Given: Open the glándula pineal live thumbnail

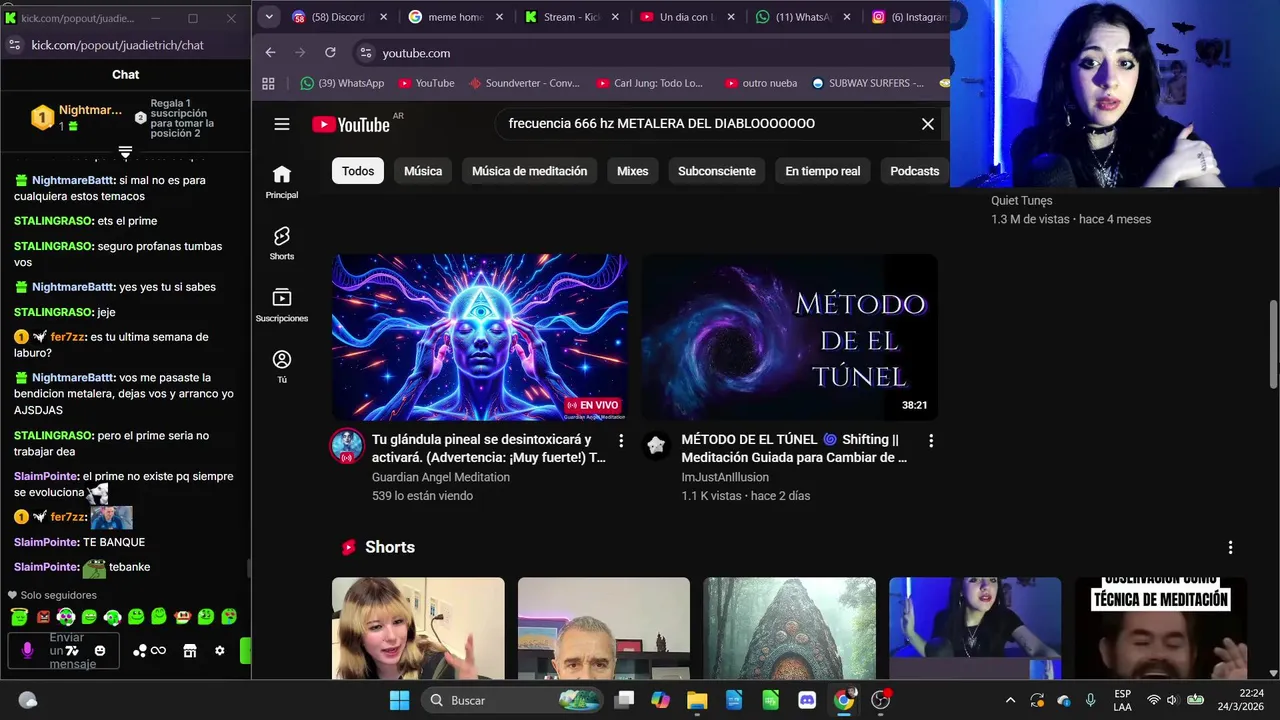Looking at the screenshot, I should pyautogui.click(x=480, y=337).
